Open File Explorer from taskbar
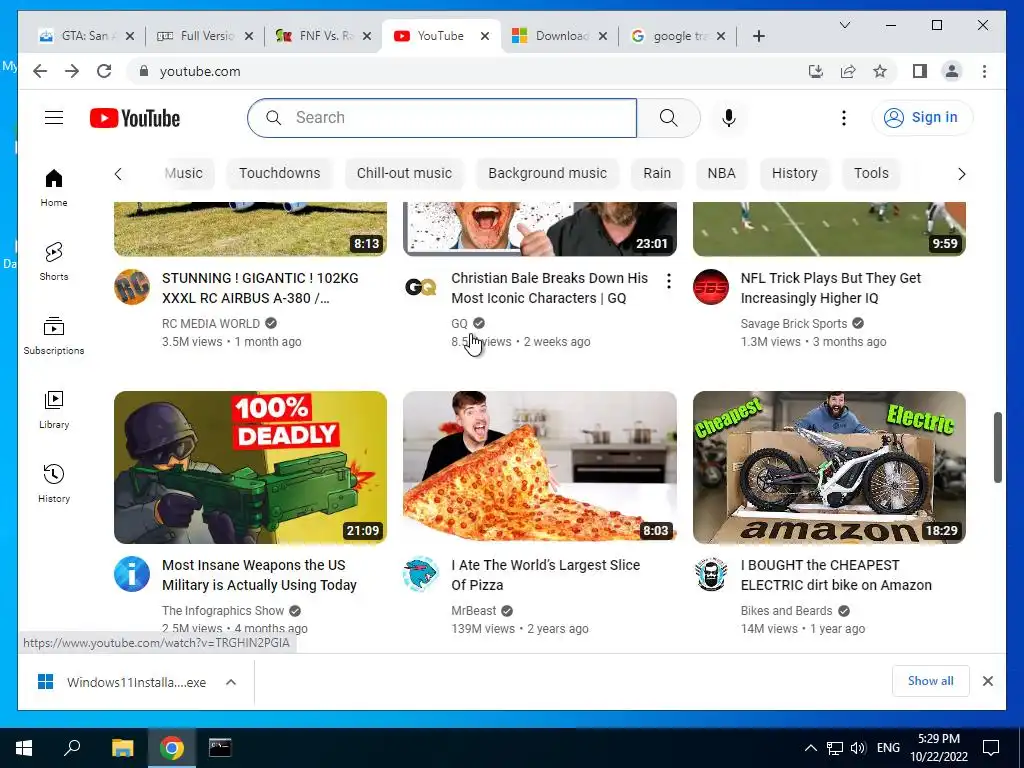Viewport: 1024px width, 768px height. click(x=122, y=748)
